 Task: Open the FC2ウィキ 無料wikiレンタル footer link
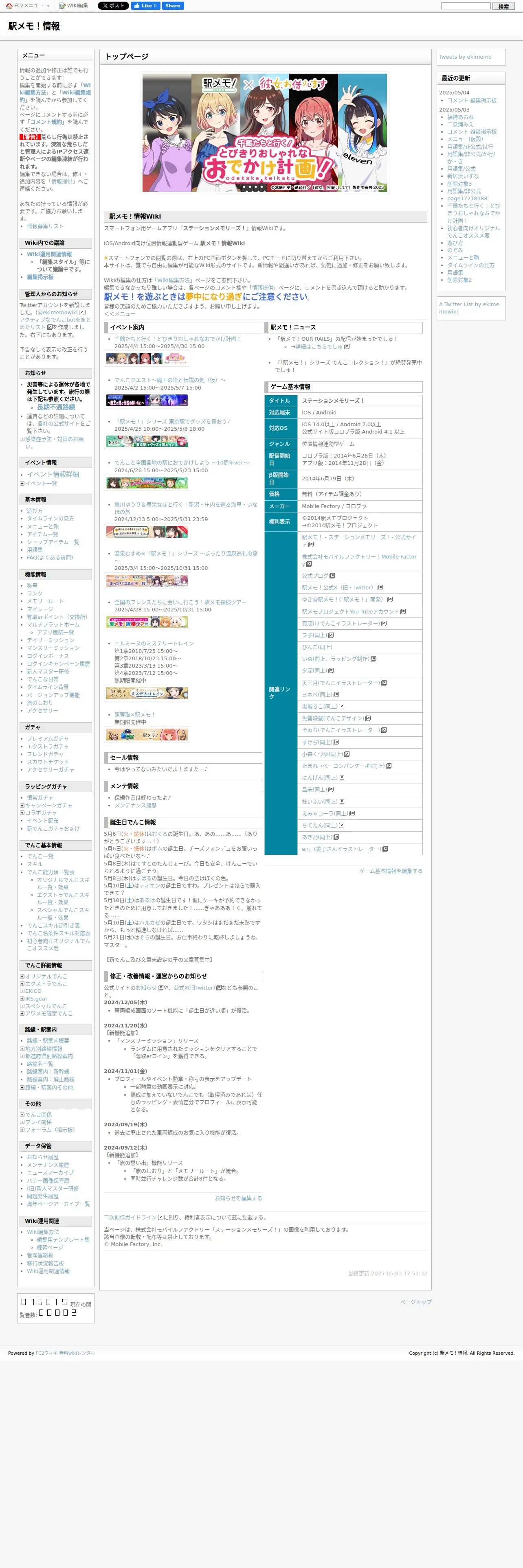click(64, 1353)
